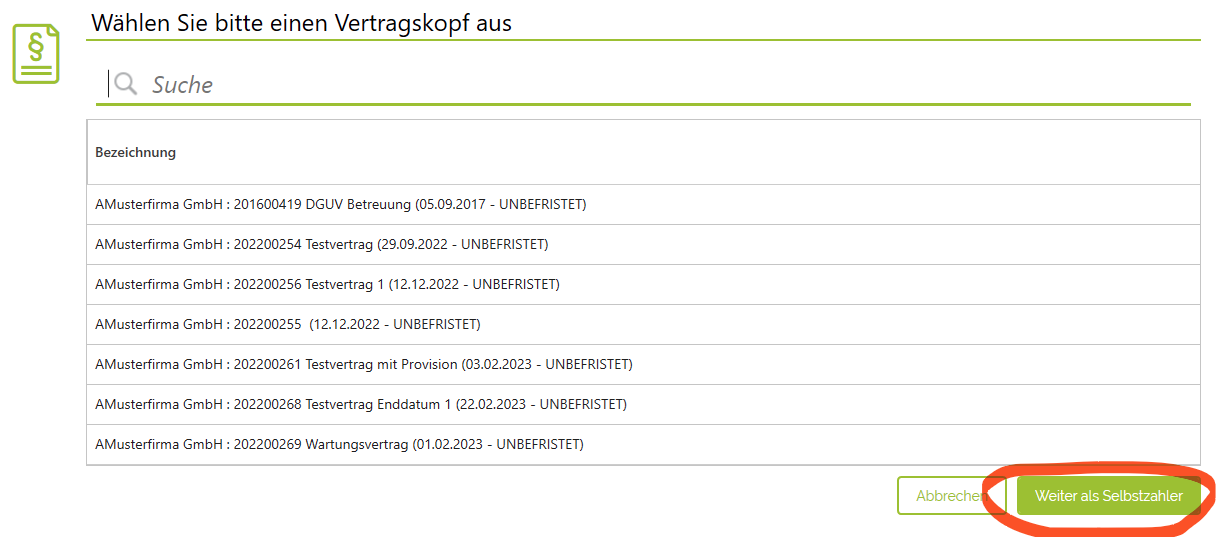Click the 01.02.2023 date in Wartungsvertrag row
The height and width of the screenshot is (537, 1229).
tap(451, 444)
